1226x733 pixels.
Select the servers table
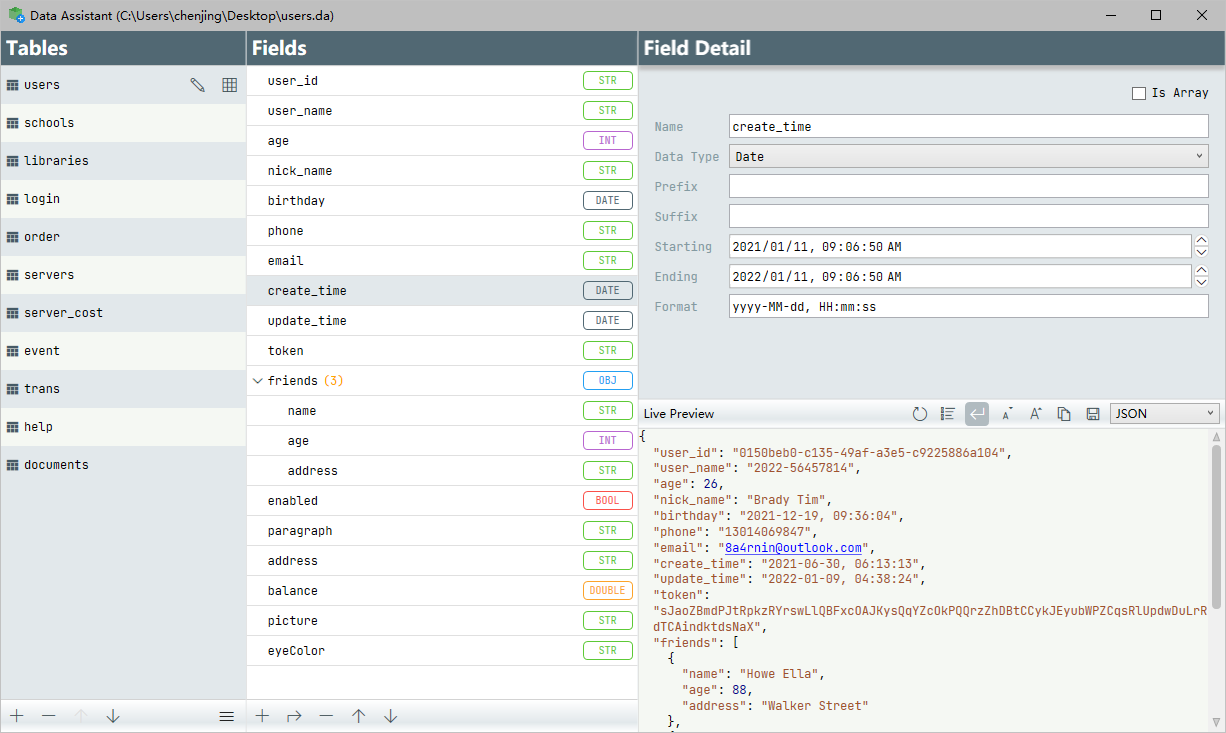49,275
